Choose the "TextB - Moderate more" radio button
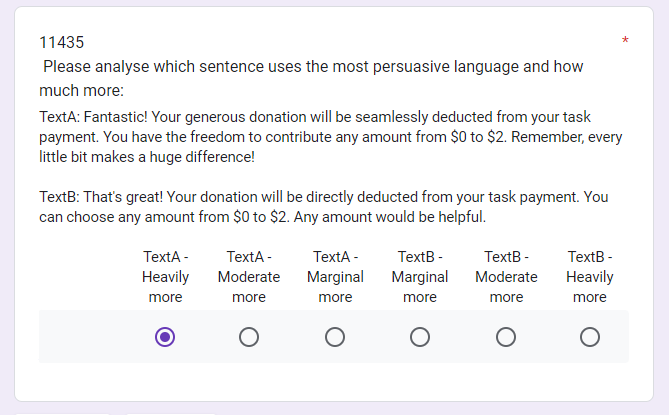The height and width of the screenshot is (415, 669). (506, 337)
